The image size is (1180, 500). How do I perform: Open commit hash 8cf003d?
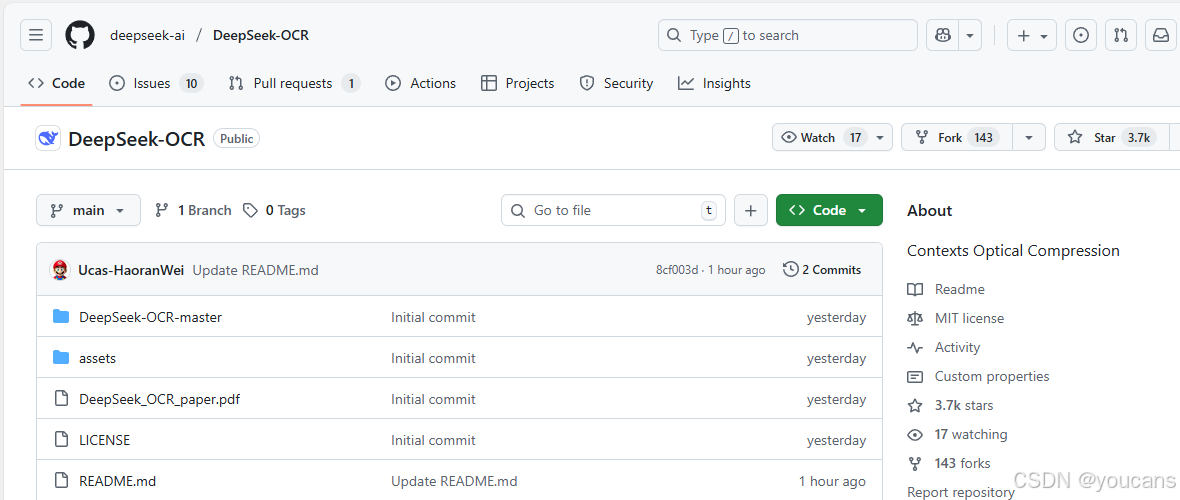pyautogui.click(x=677, y=270)
